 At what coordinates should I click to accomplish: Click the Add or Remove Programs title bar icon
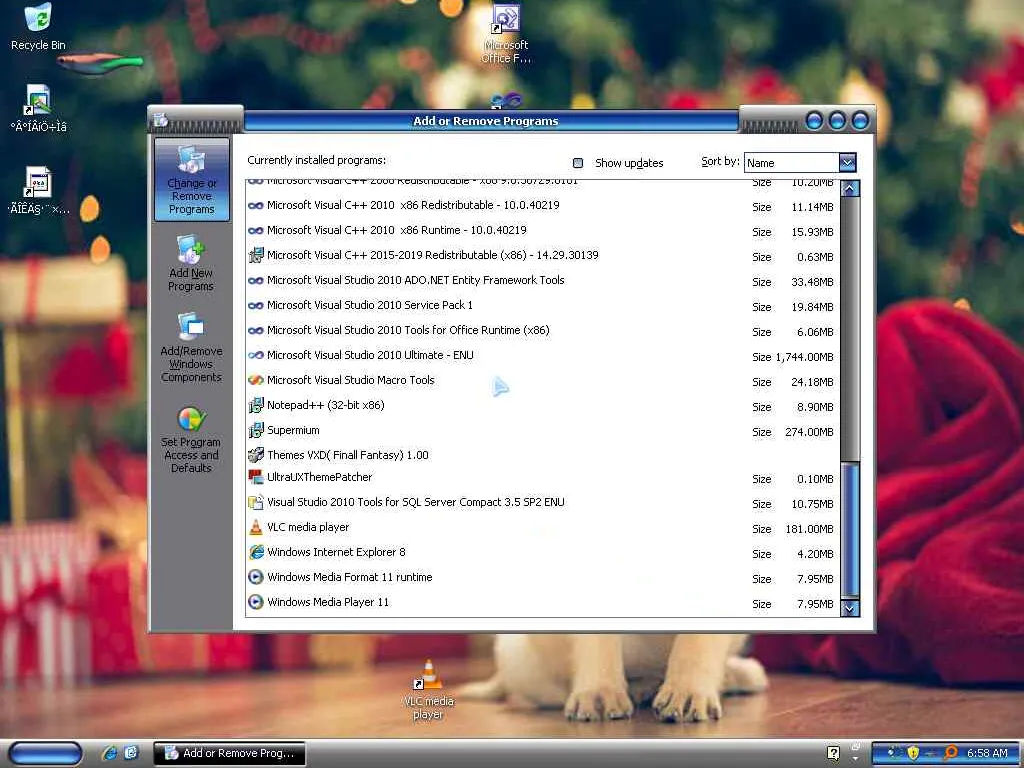click(161, 120)
